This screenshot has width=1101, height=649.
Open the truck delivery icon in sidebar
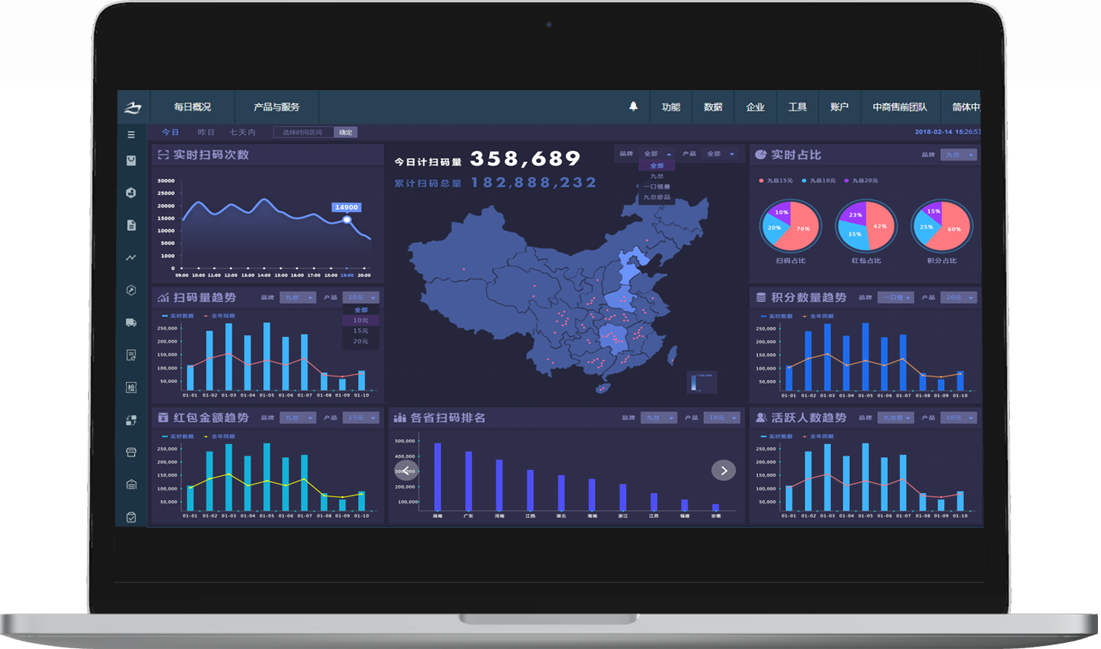click(131, 322)
